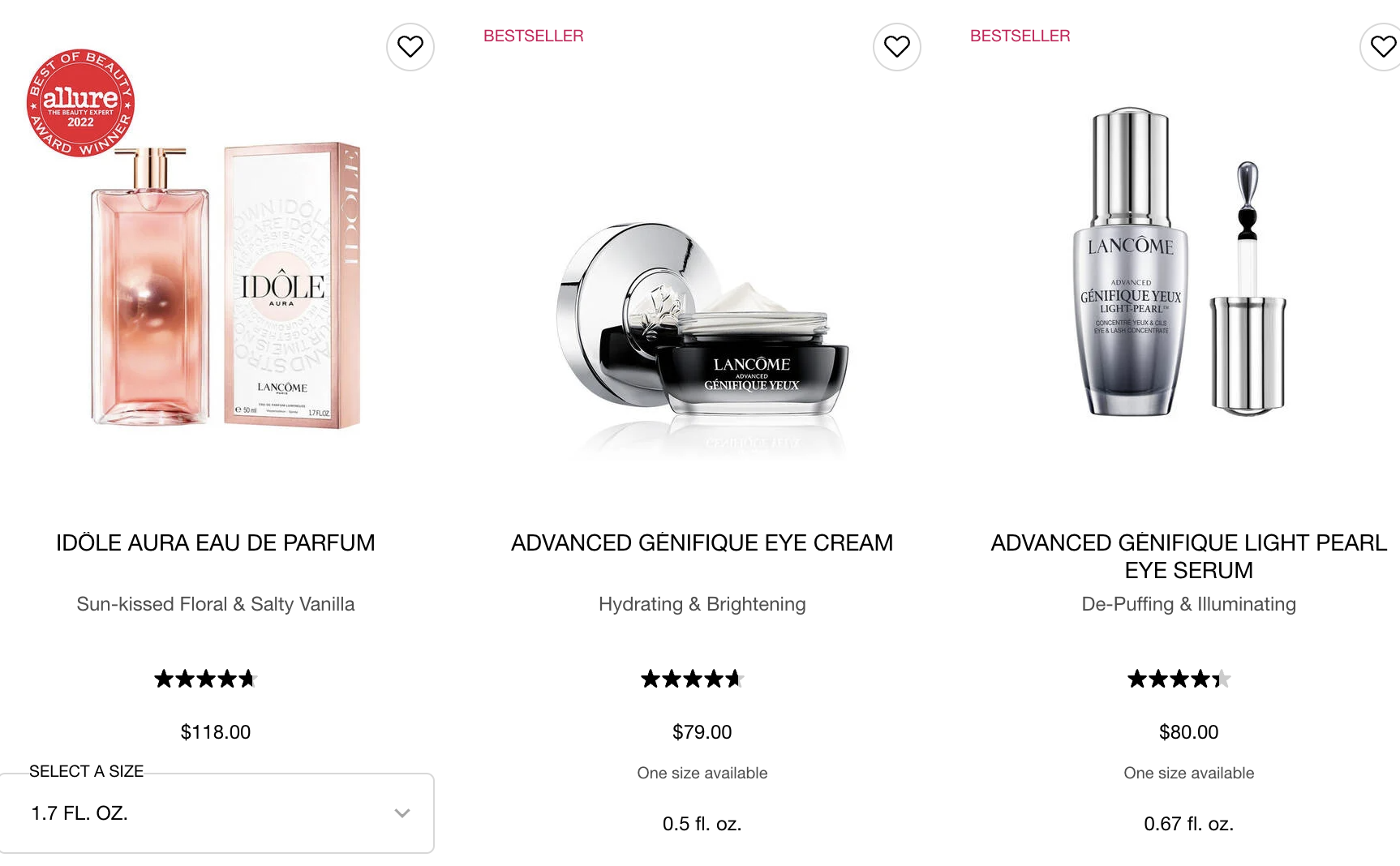The height and width of the screenshot is (866, 1400).
Task: View star rating reviews for Génifique Eye Cream
Action: tap(693, 679)
